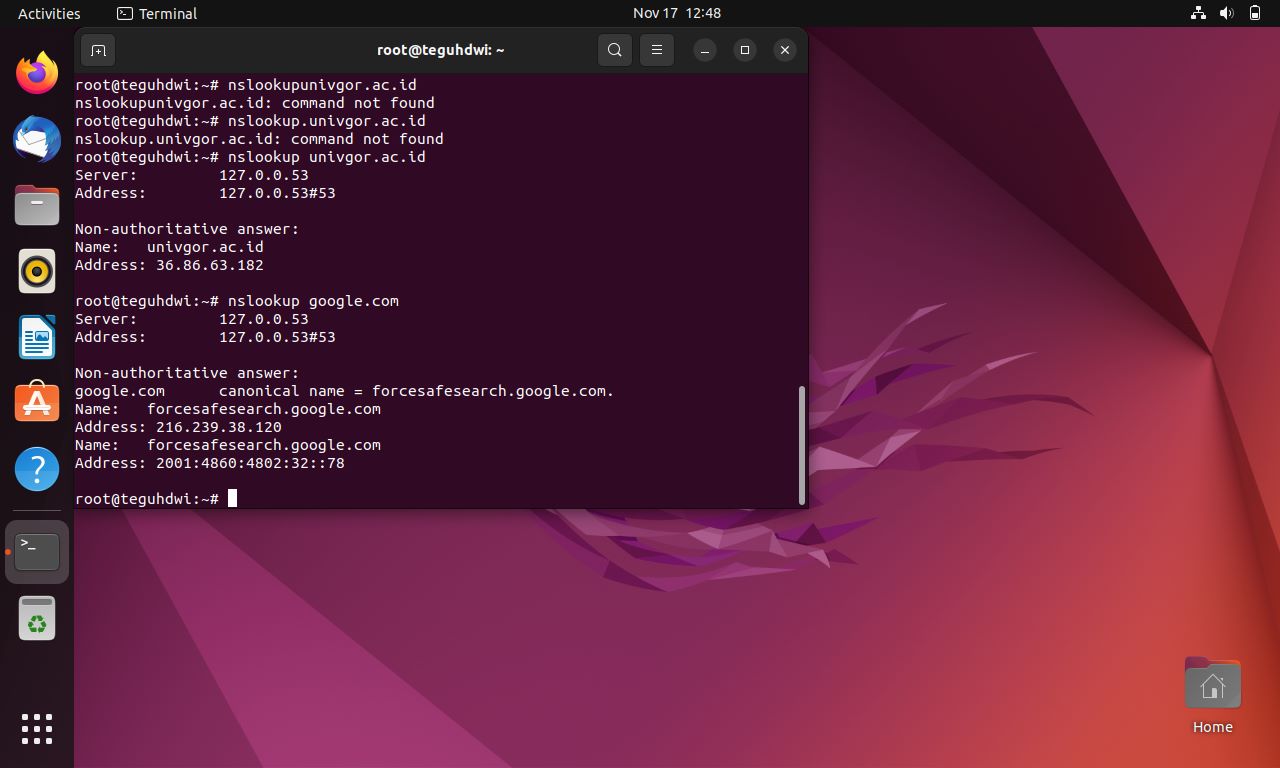Click the canonical name forcesafesearch.google.com. line
Image resolution: width=1280 pixels, height=768 pixels.
click(345, 391)
